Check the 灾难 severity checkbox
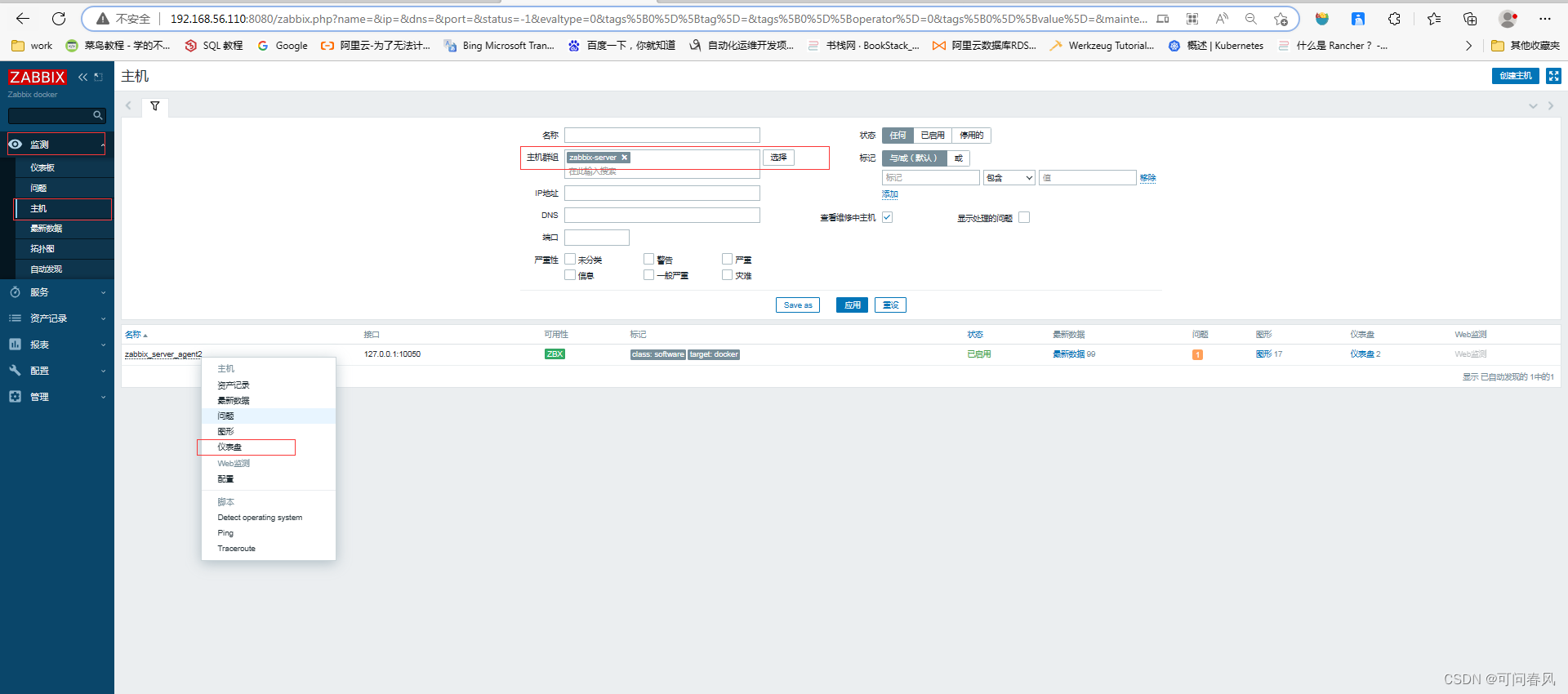Image resolution: width=1568 pixels, height=694 pixels. pos(727,275)
